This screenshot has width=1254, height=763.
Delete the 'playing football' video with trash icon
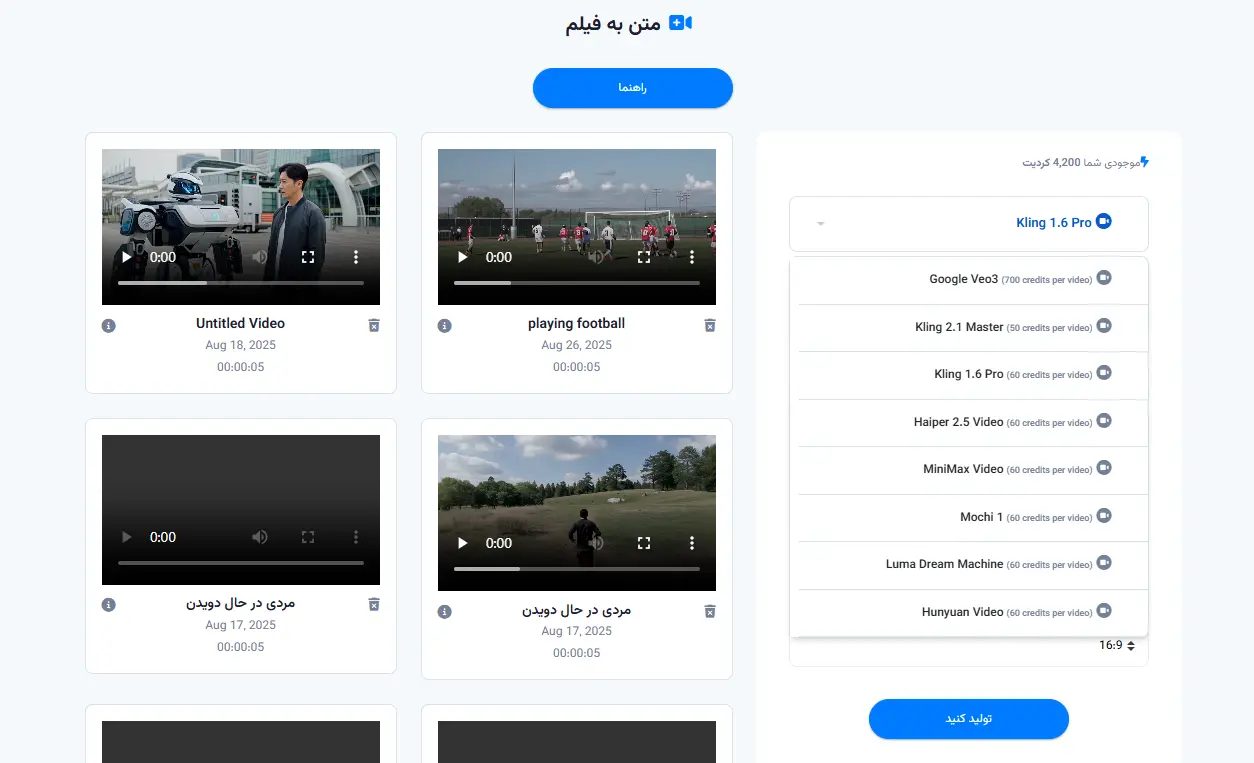point(710,325)
